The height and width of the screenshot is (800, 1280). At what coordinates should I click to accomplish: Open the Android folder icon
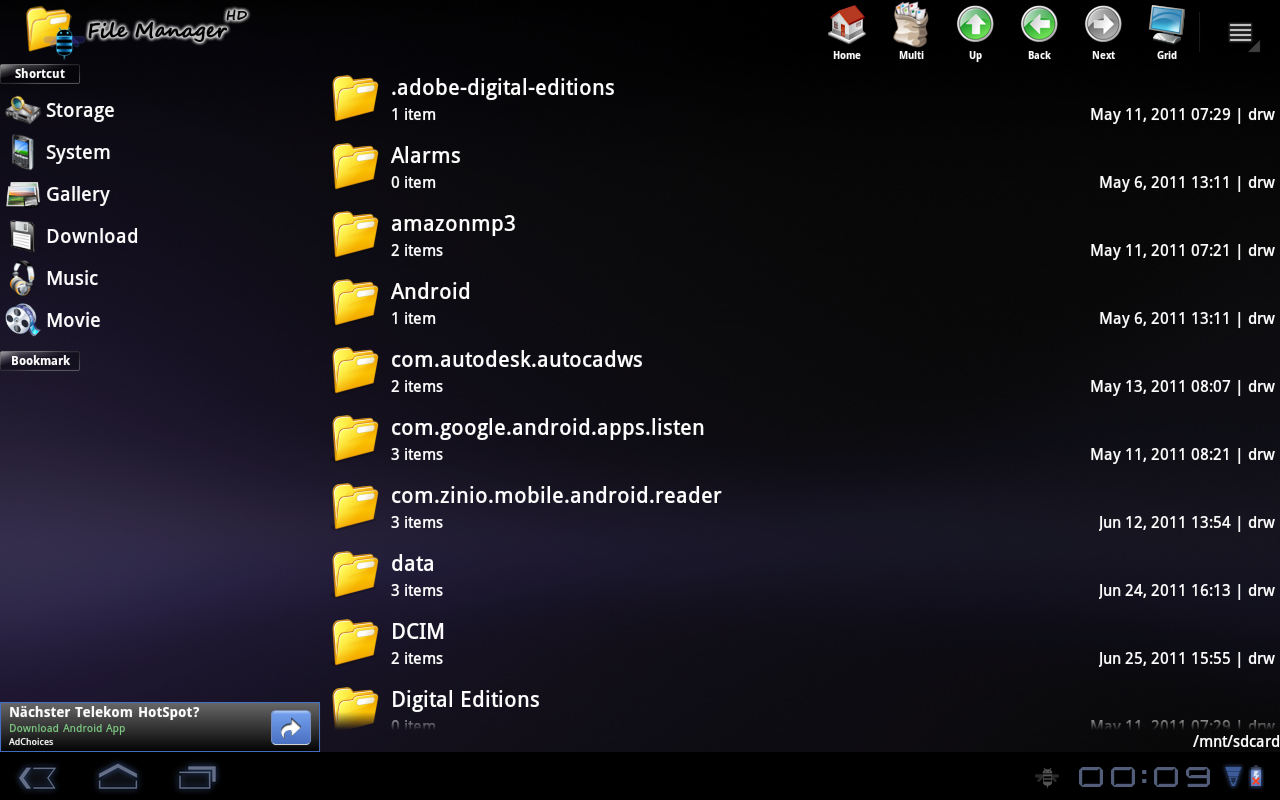click(x=355, y=302)
